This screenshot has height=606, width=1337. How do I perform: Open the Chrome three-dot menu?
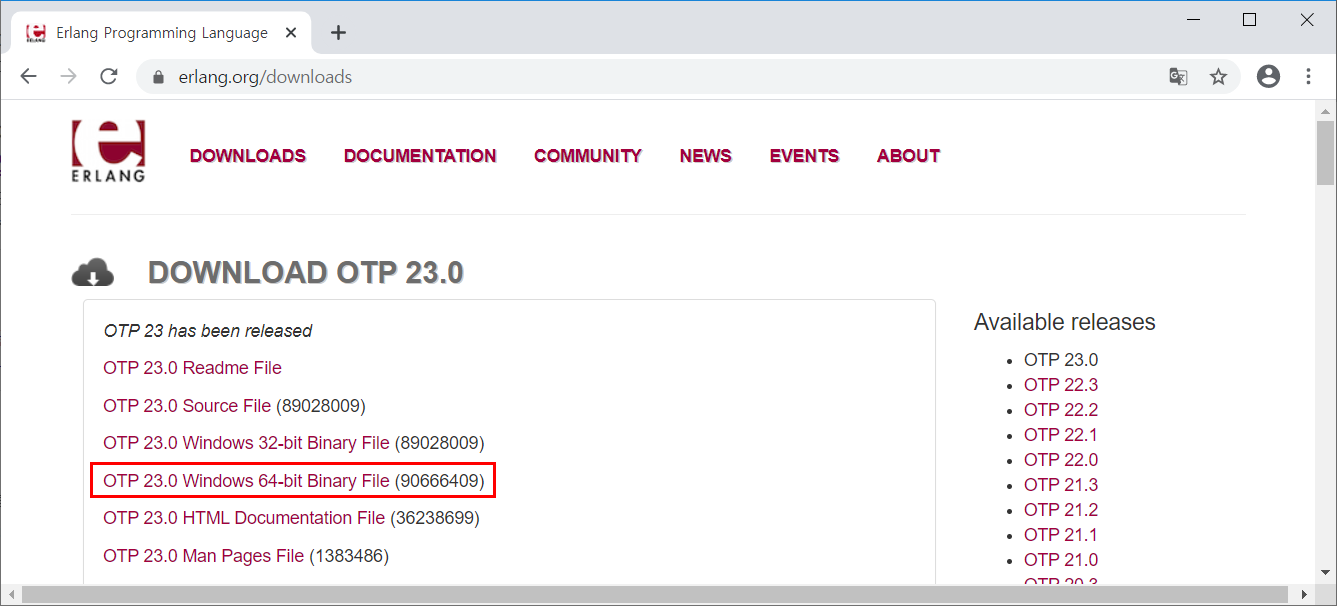click(1308, 76)
